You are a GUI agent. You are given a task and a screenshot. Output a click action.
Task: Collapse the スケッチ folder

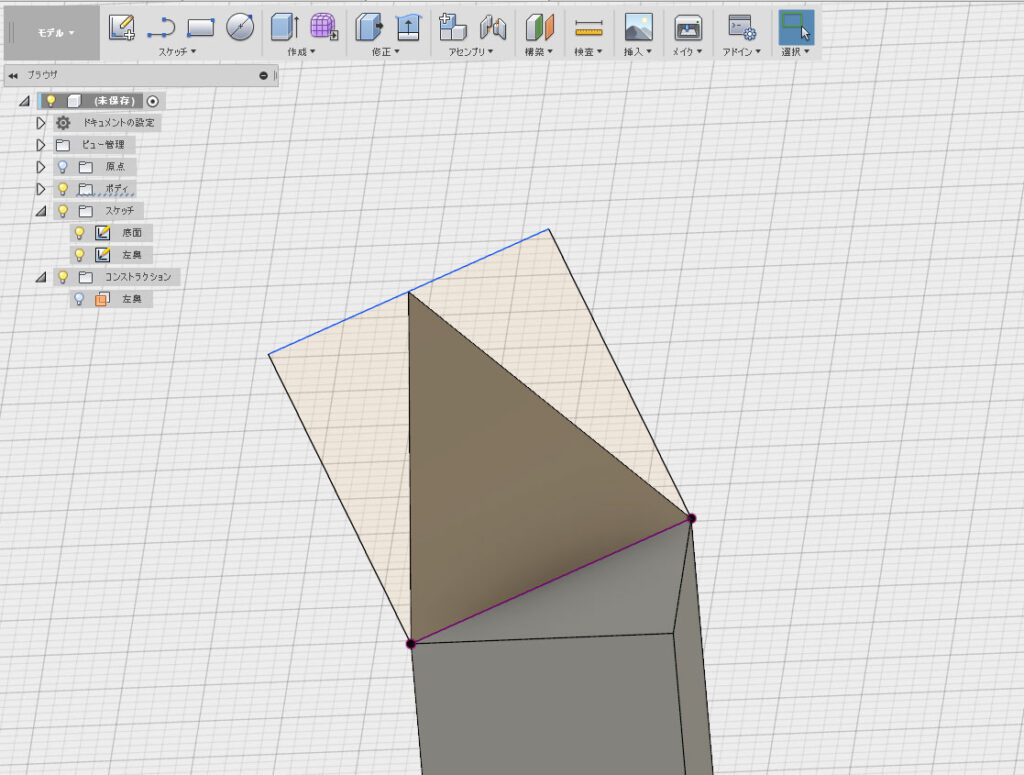tap(41, 211)
